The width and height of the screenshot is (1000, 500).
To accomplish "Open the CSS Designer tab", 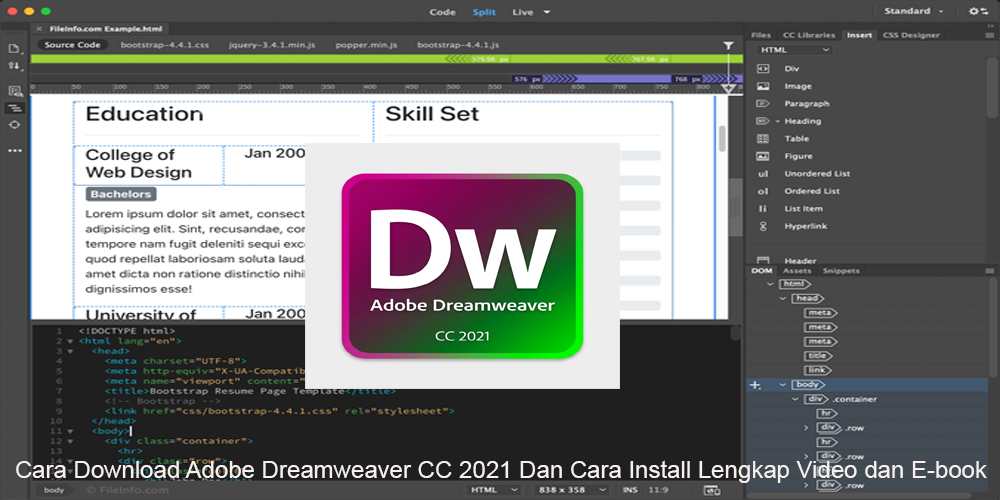I will point(911,35).
